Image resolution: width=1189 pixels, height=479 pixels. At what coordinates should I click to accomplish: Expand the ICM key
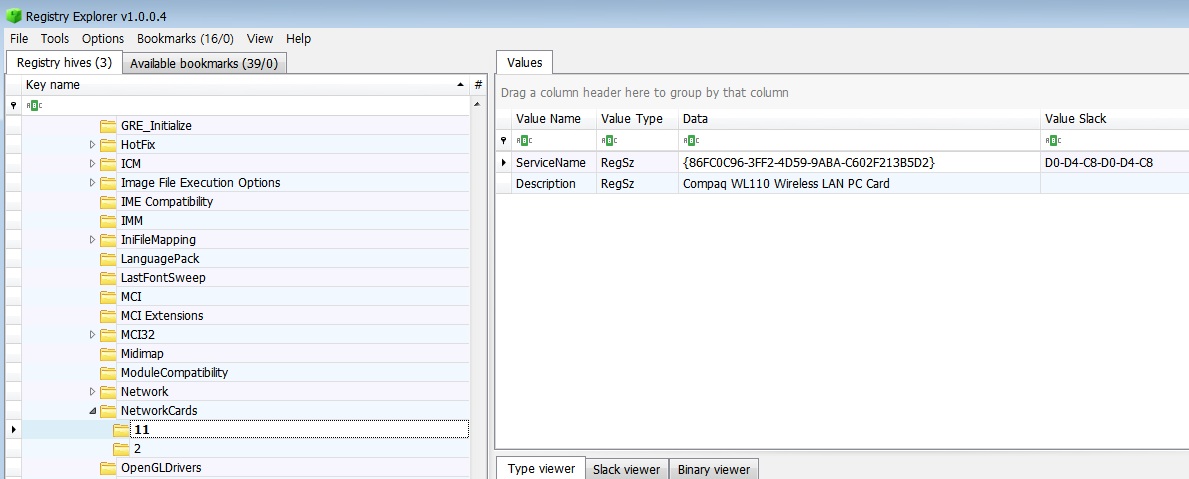(93, 163)
